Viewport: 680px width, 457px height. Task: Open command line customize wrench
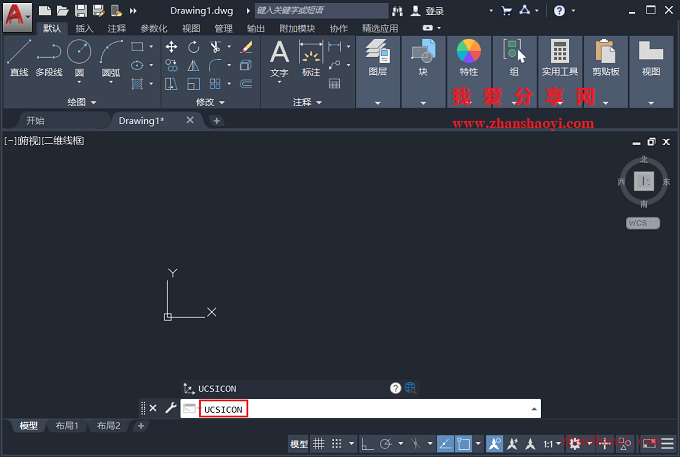pyautogui.click(x=171, y=408)
